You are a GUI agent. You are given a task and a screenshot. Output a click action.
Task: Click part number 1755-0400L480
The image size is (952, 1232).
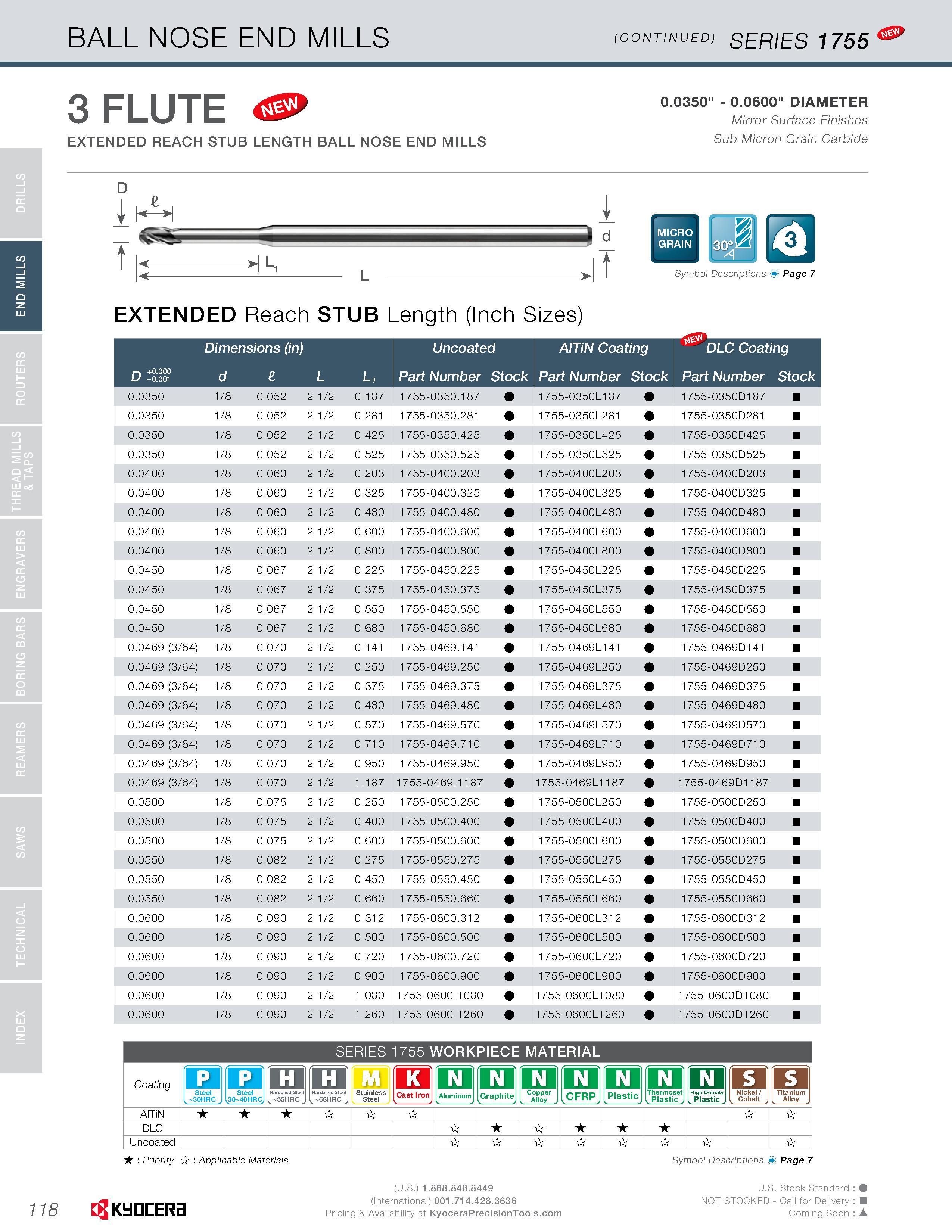[x=579, y=512]
